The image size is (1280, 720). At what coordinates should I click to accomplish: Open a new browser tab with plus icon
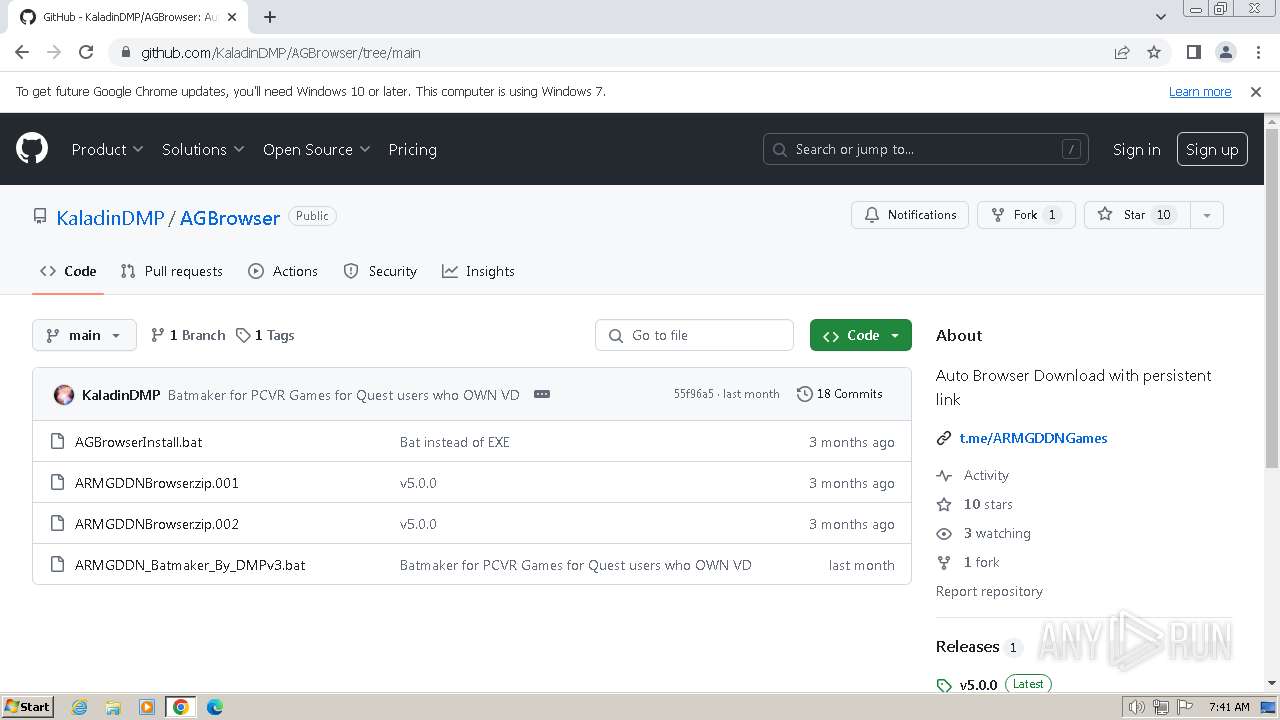pos(270,16)
